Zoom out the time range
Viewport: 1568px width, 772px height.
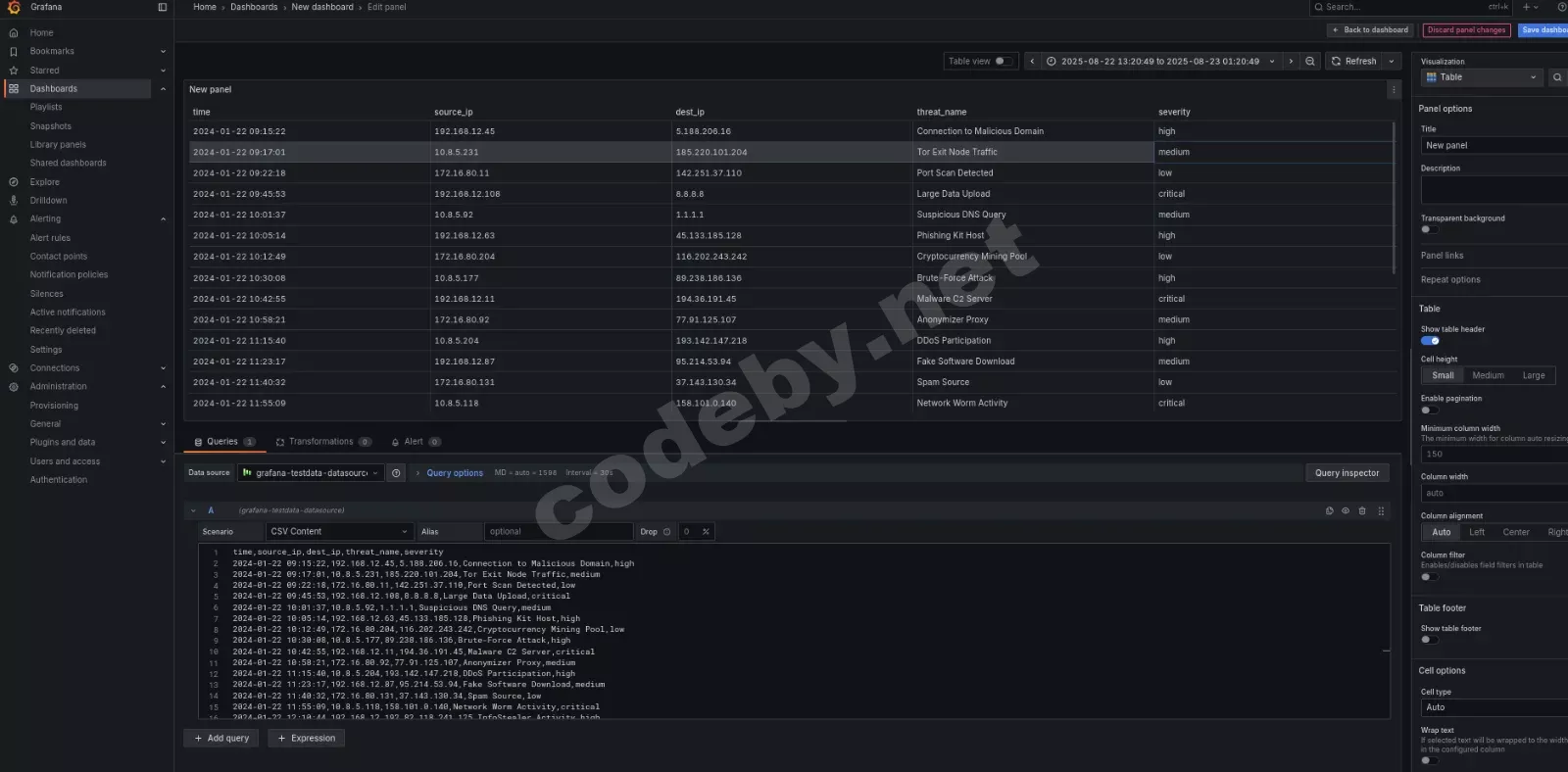click(x=1310, y=61)
